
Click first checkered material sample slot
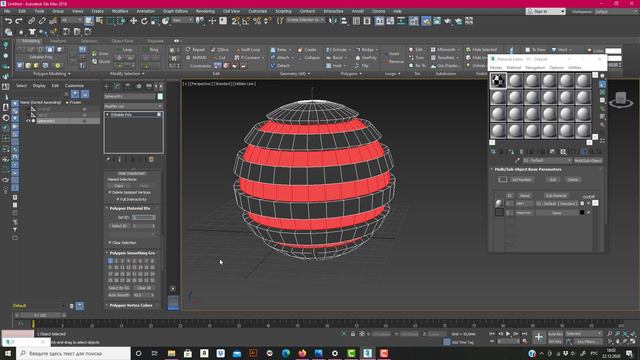498,81
